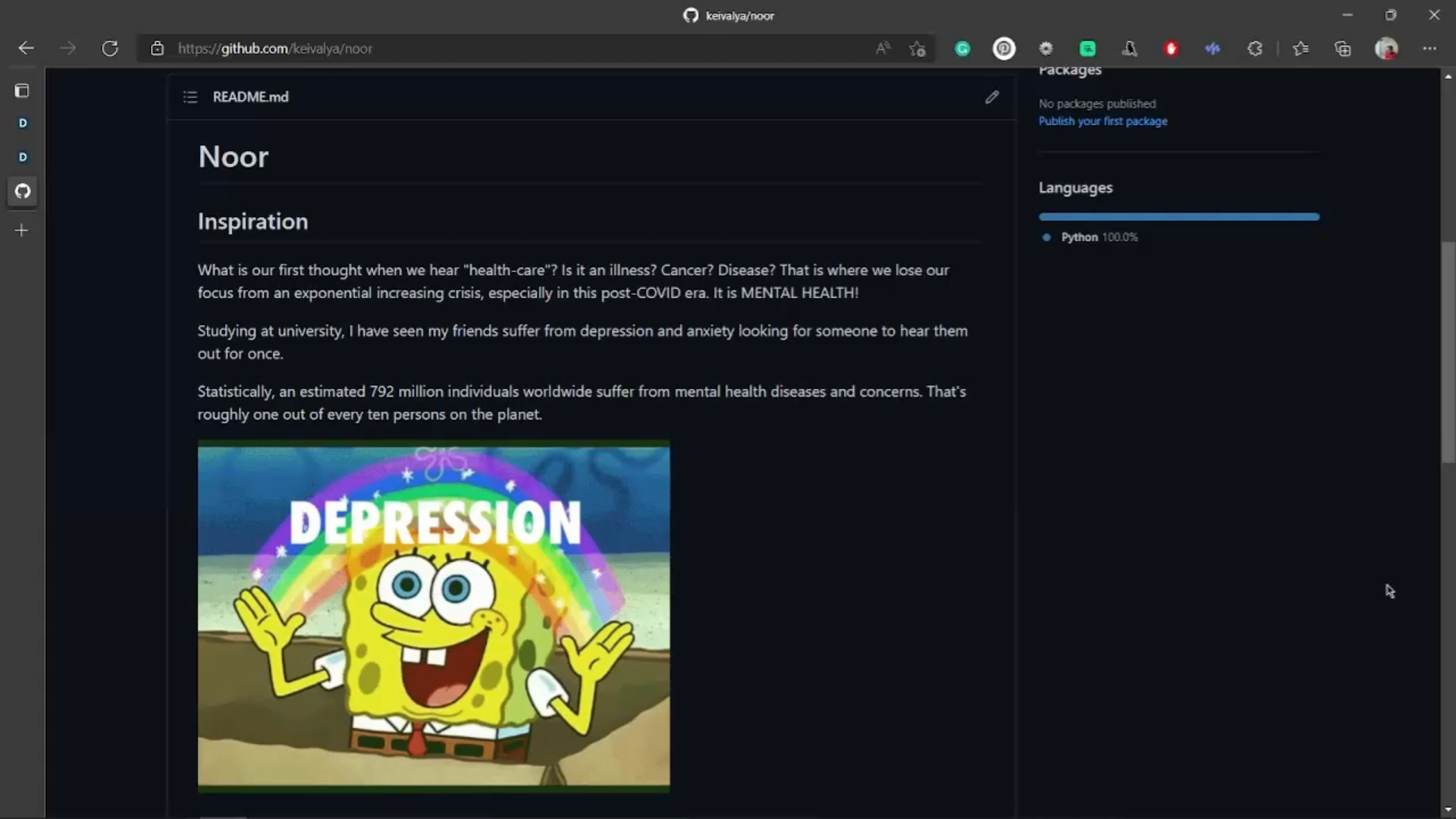Click the blue Python languages bar

[x=1178, y=217]
